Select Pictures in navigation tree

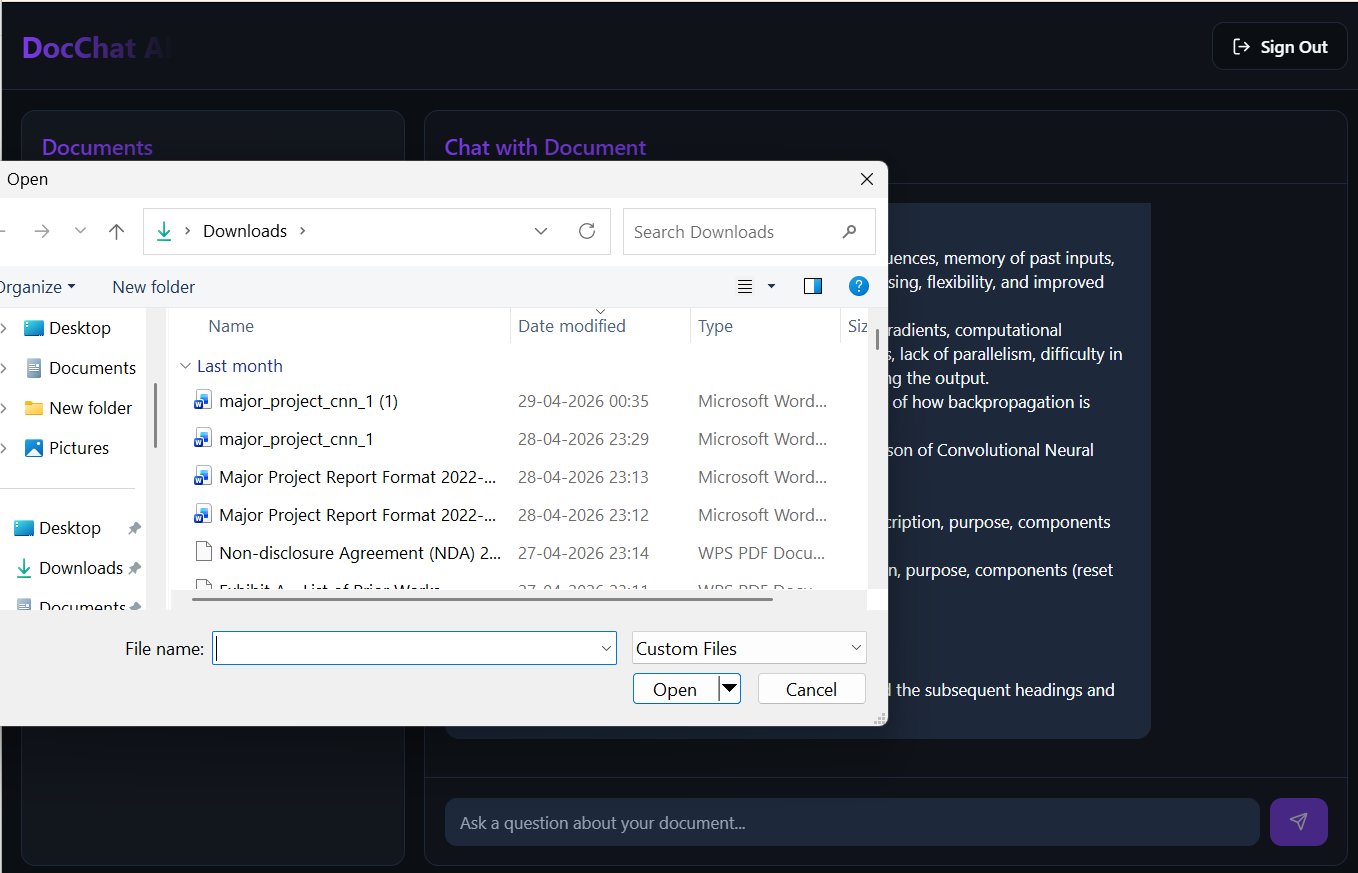pos(79,448)
